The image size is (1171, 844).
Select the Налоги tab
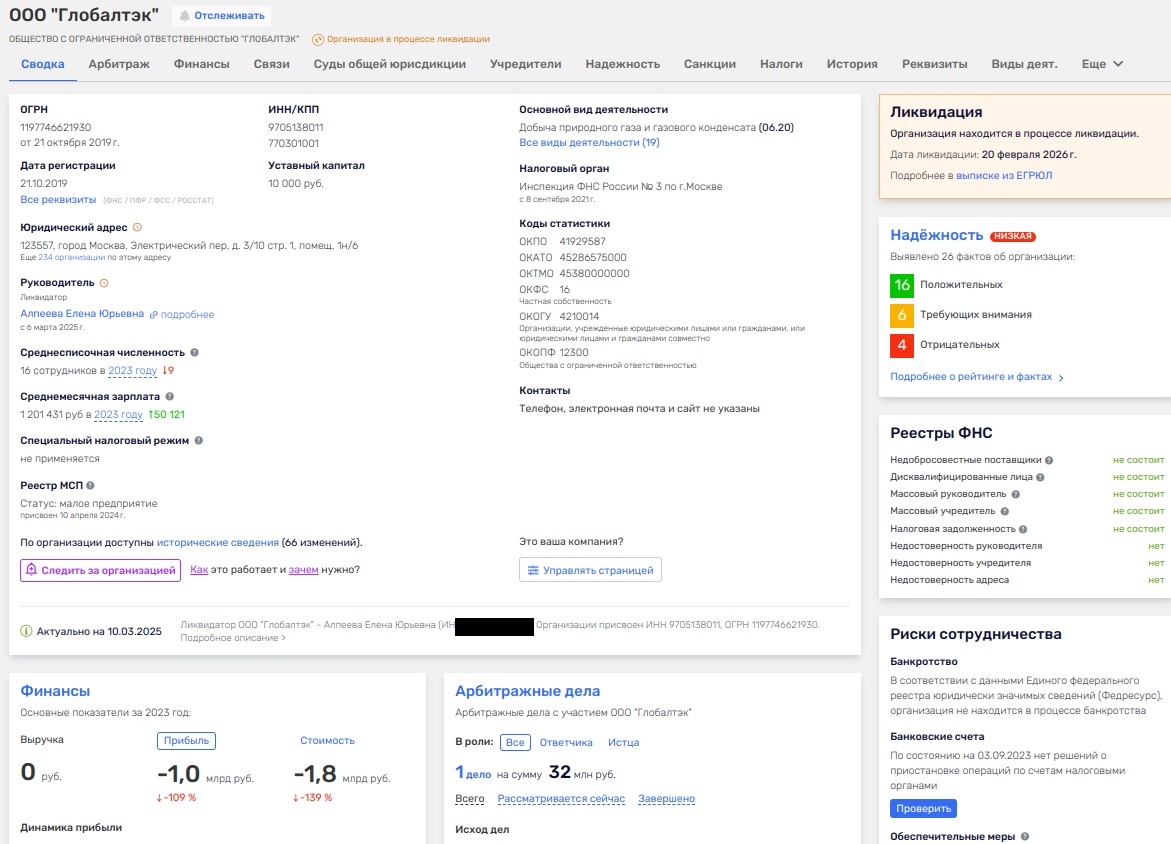781,64
